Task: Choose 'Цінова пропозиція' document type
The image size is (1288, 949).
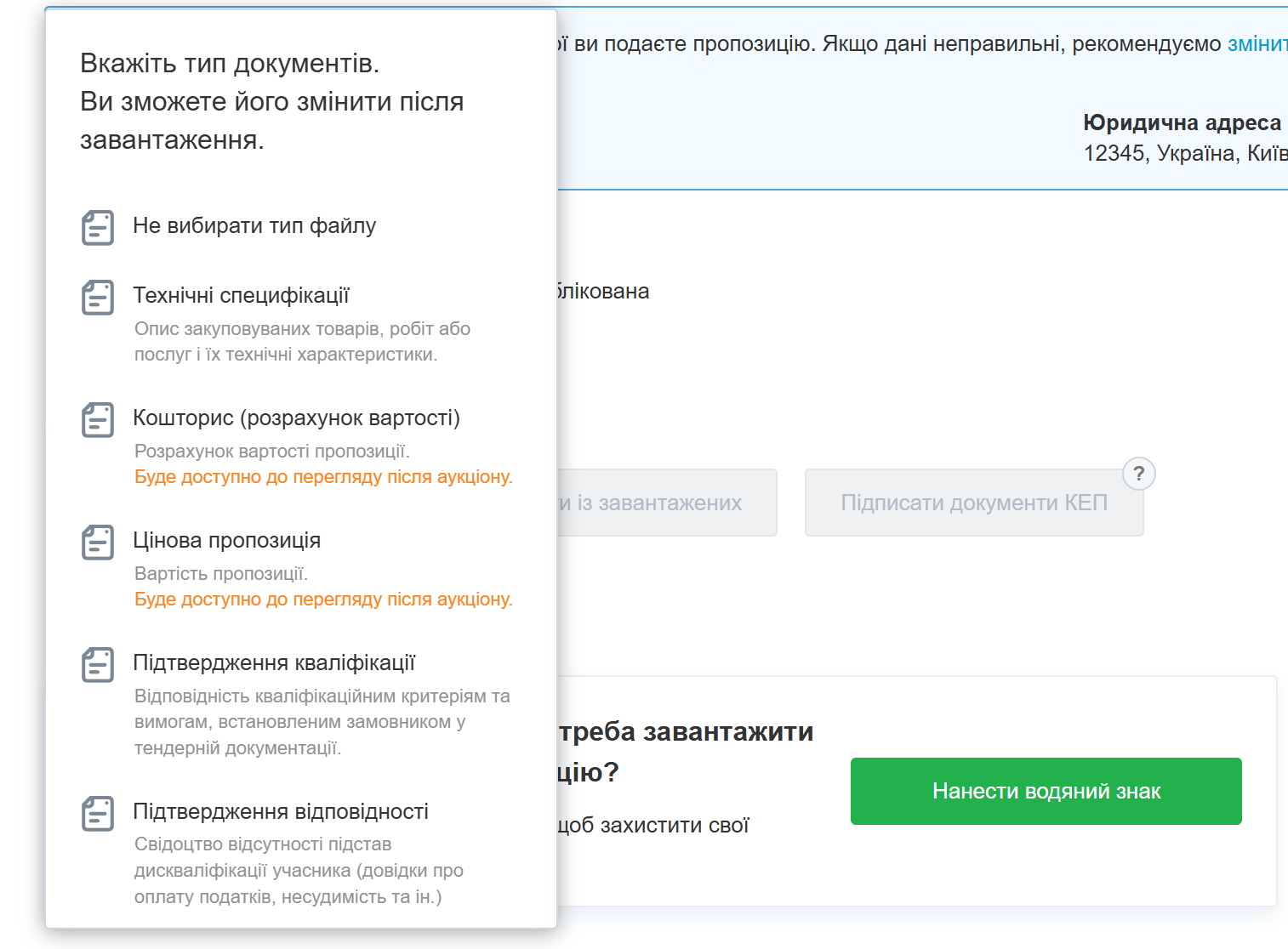Action: (x=226, y=541)
